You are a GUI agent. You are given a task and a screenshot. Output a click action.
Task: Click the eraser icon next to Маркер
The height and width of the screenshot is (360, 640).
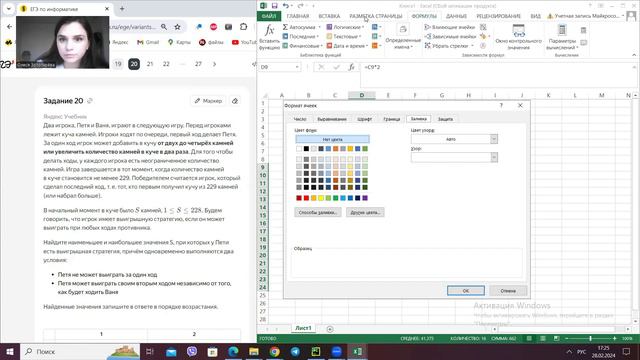[235, 101]
